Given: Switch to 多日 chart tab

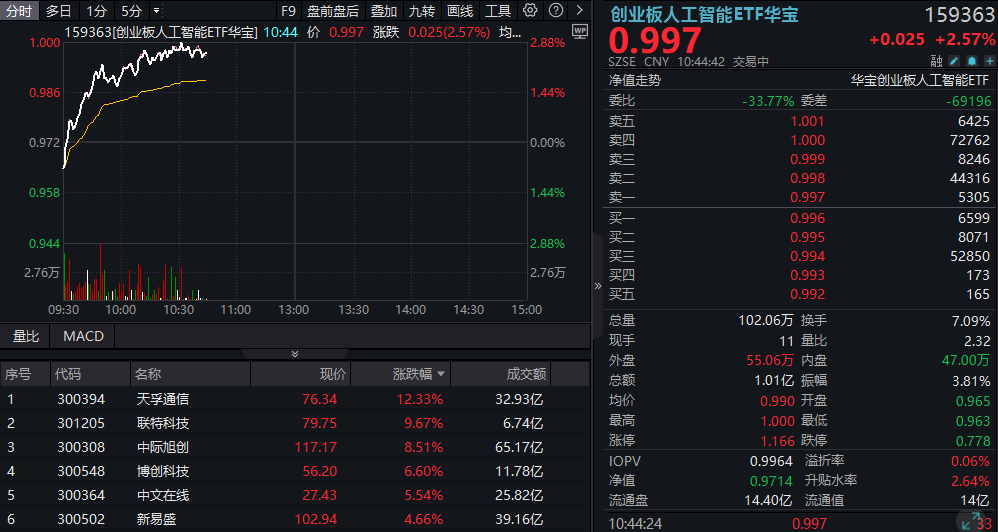Looking at the screenshot, I should point(58,11).
